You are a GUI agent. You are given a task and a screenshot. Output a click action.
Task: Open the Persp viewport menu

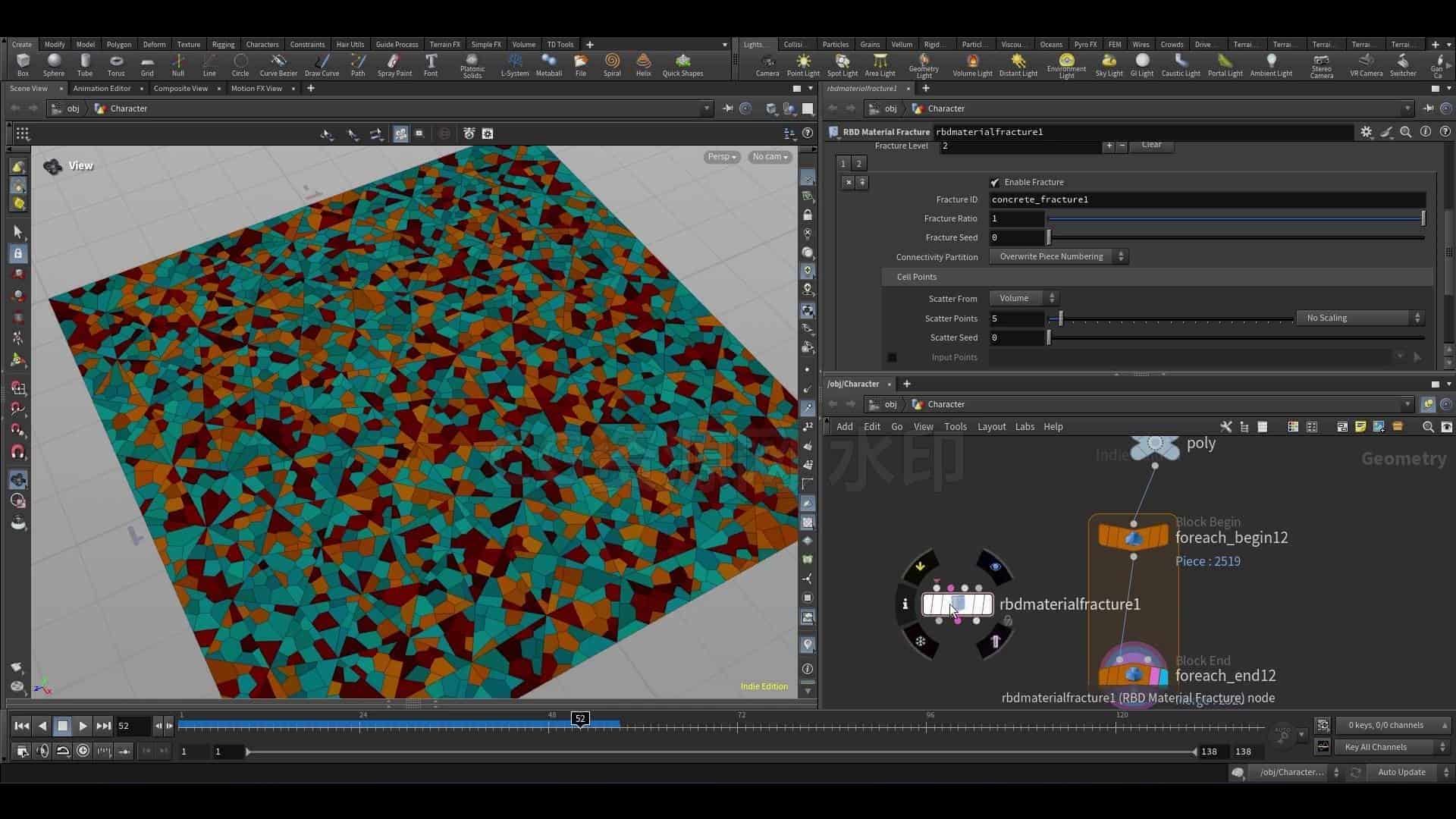pos(721,157)
